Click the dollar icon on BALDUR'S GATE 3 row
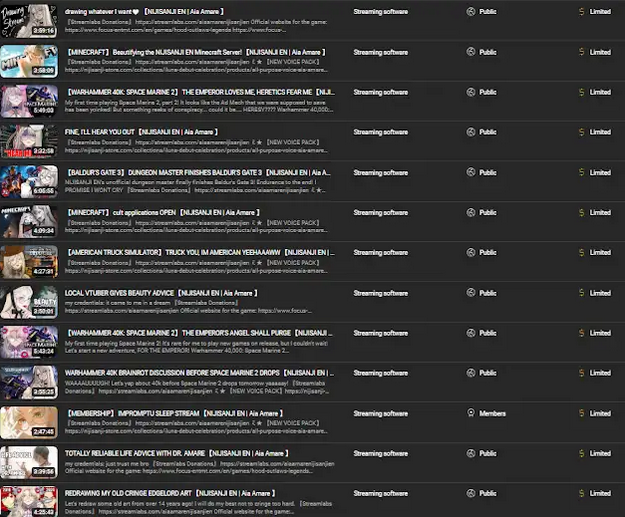The height and width of the screenshot is (517, 625). 582,172
